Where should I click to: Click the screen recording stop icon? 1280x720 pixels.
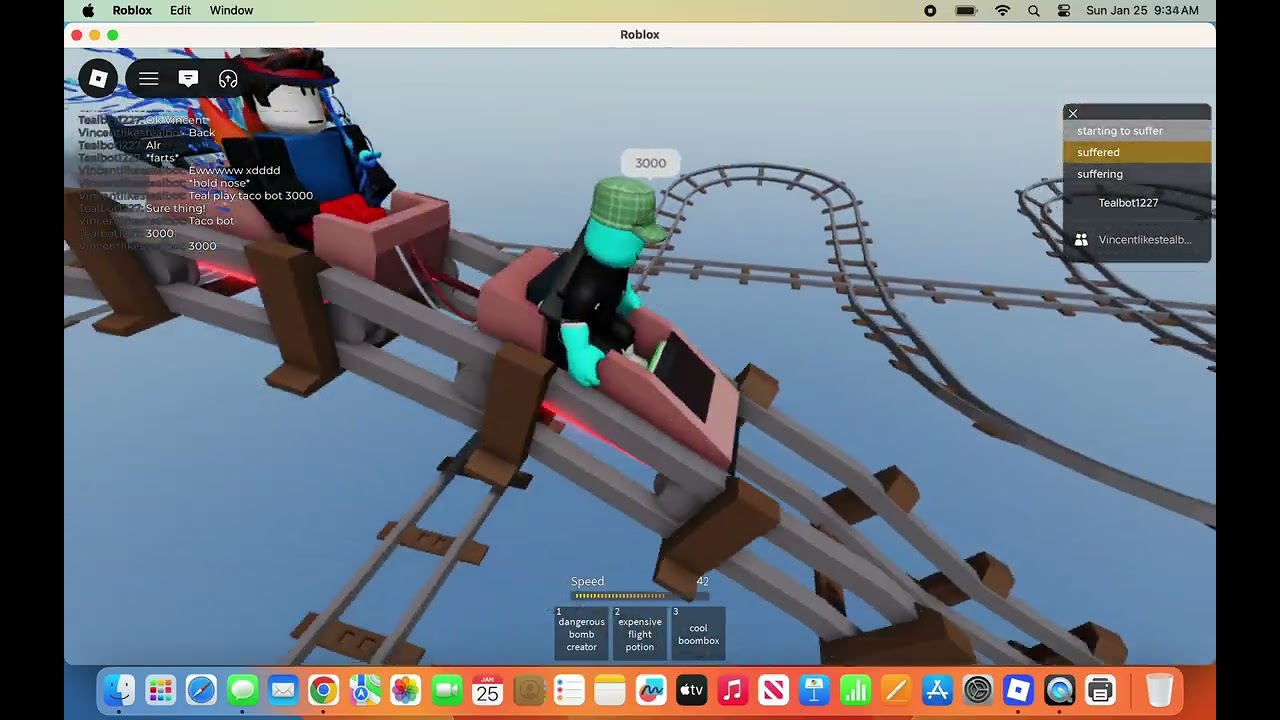[930, 10]
